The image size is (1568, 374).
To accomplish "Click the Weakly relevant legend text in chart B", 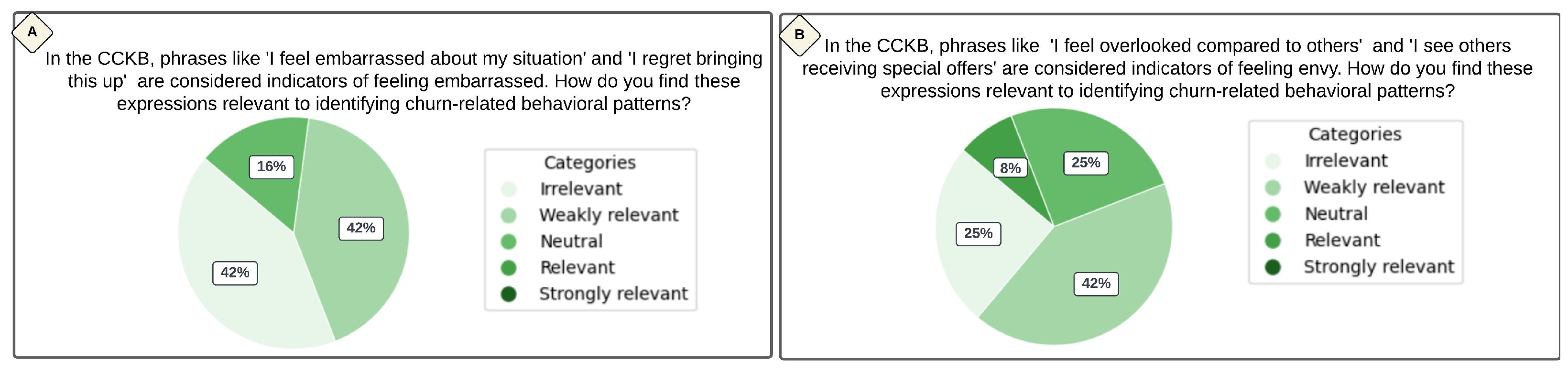I will pyautogui.click(x=1374, y=187).
